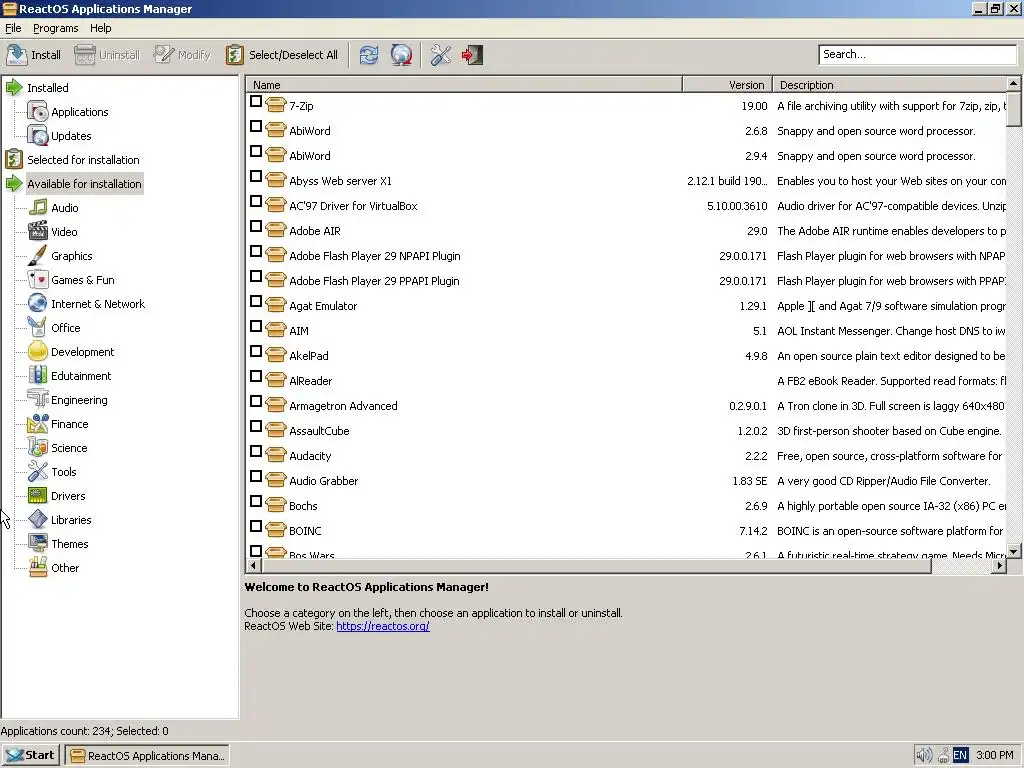
Task: Click the Libraries category icon
Action: coord(38,520)
